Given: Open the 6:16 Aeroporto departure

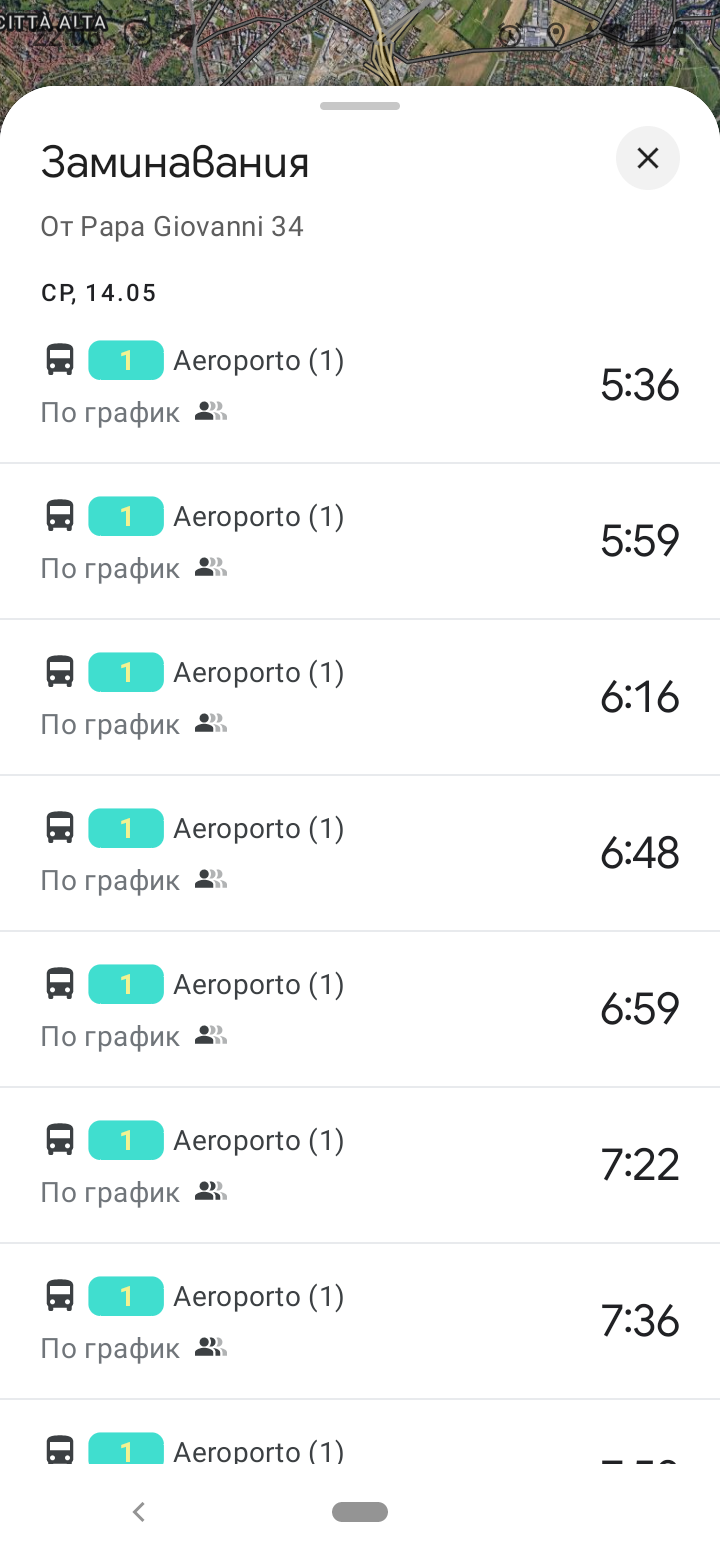Looking at the screenshot, I should click(x=360, y=697).
